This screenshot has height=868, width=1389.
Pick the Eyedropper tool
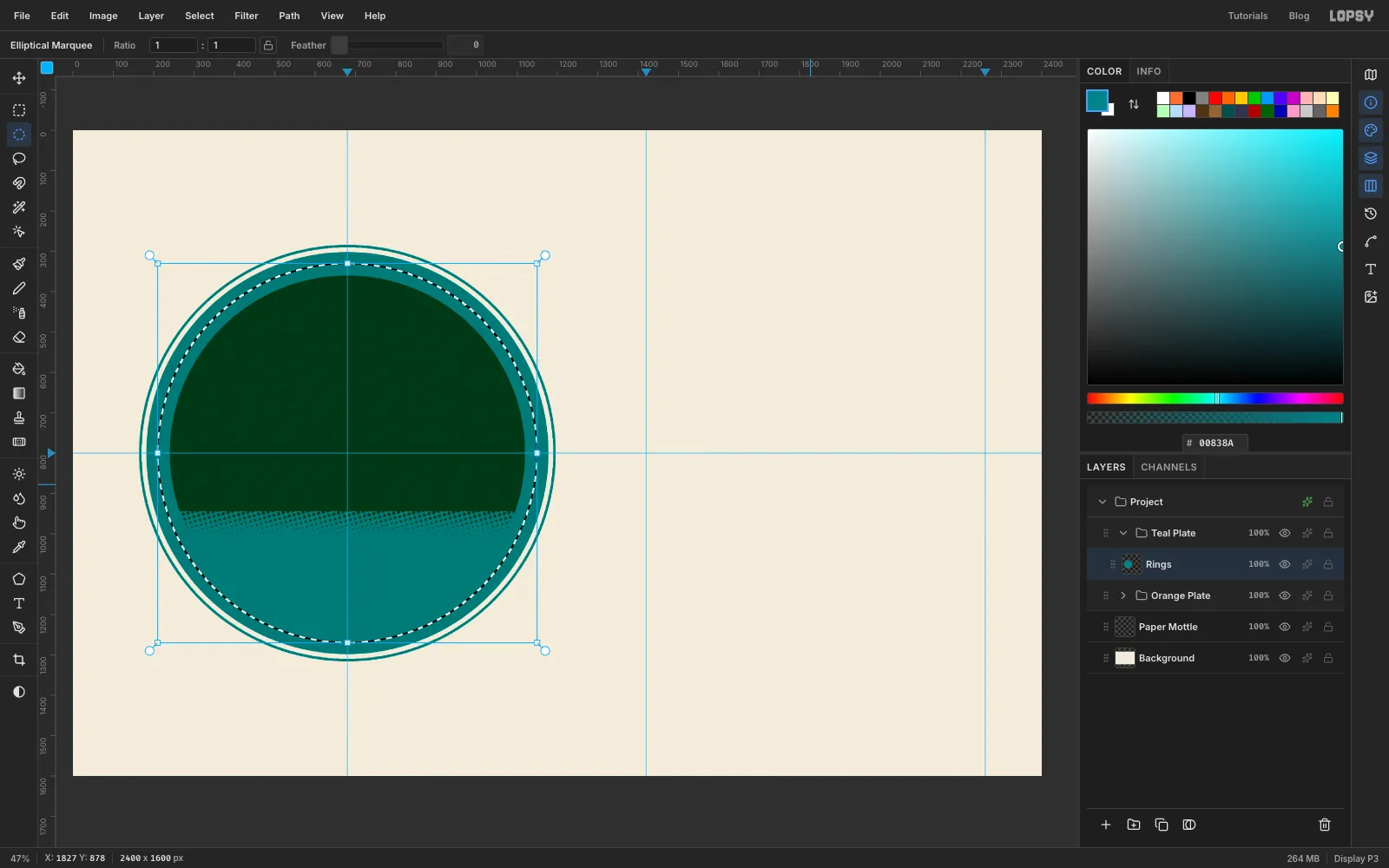[x=19, y=547]
